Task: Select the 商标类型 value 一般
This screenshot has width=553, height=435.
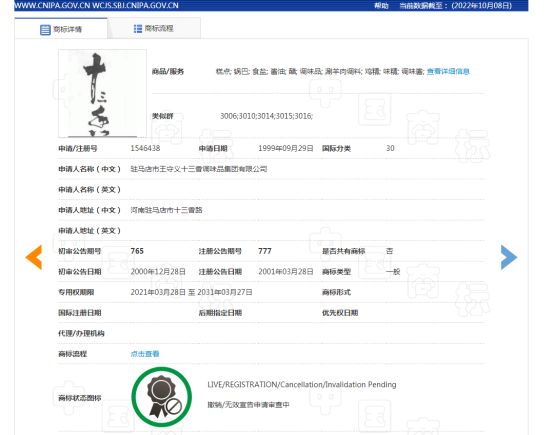Action: (x=393, y=272)
